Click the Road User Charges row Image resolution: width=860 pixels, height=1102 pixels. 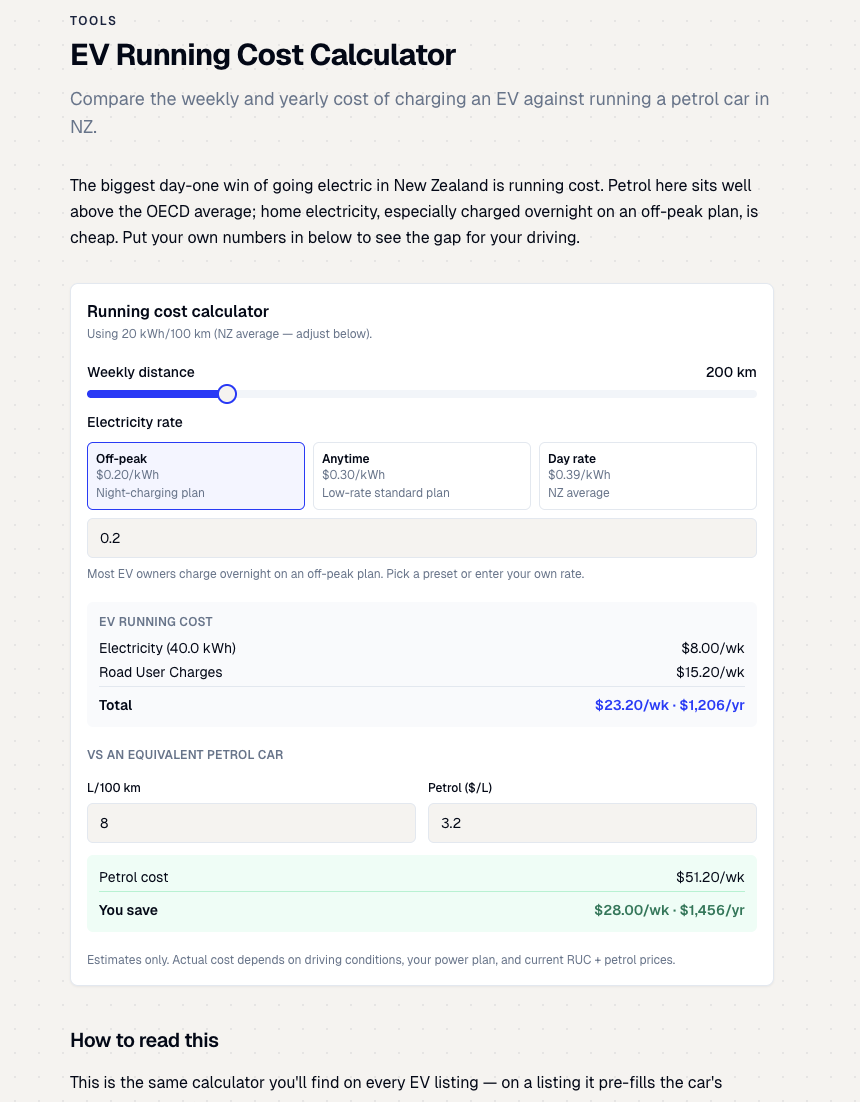coord(422,673)
